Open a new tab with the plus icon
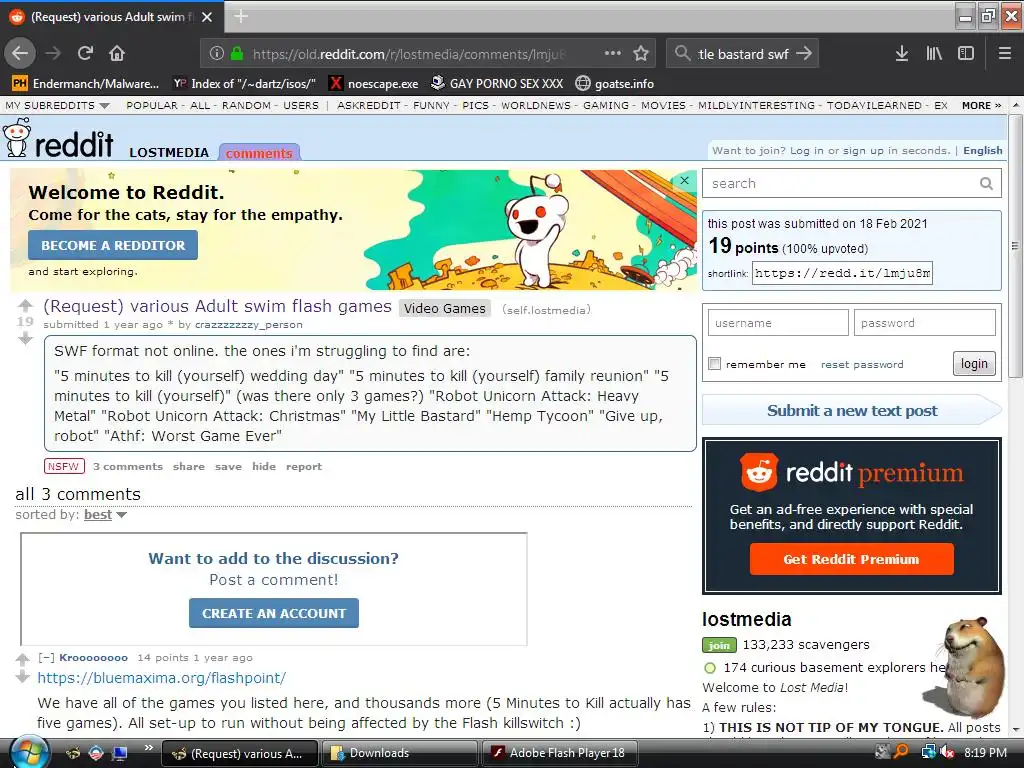1024x768 pixels. coord(241,16)
